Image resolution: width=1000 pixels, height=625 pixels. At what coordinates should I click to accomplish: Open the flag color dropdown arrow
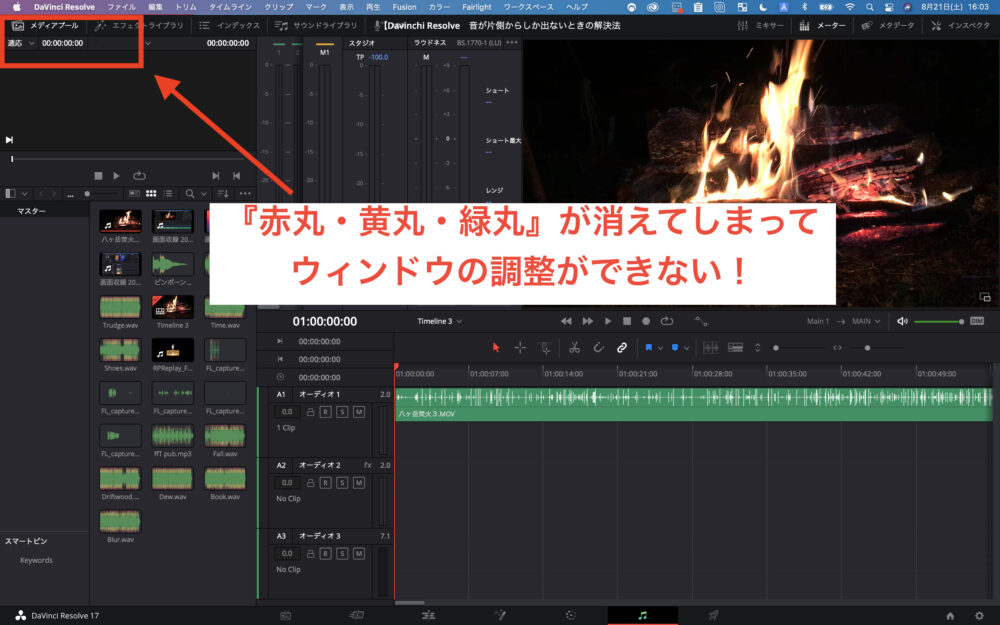[660, 348]
